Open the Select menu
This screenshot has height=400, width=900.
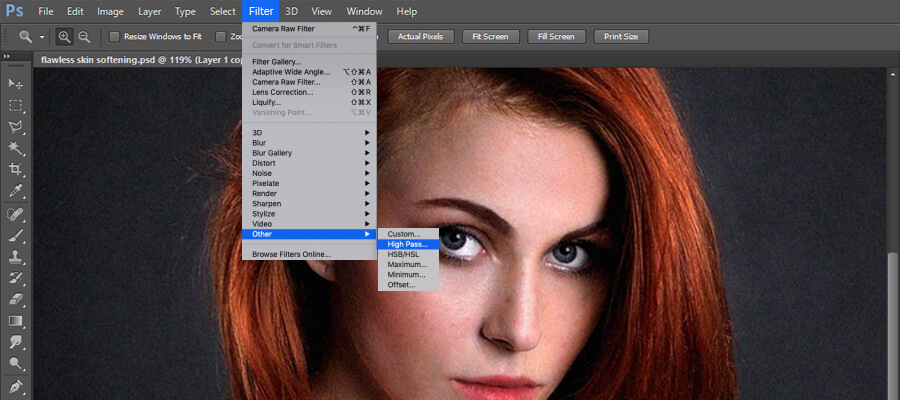[223, 11]
